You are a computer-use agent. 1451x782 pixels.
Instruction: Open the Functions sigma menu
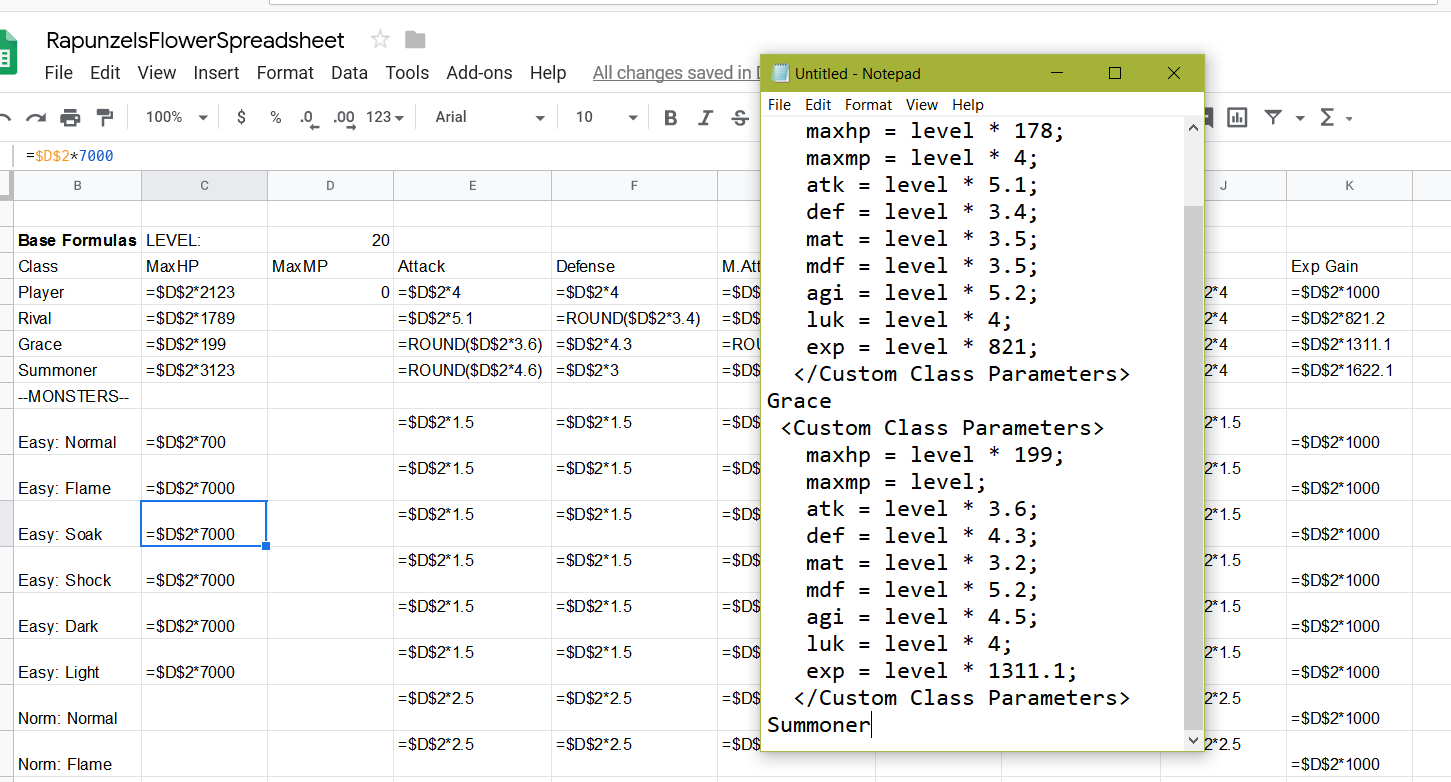tap(1327, 118)
